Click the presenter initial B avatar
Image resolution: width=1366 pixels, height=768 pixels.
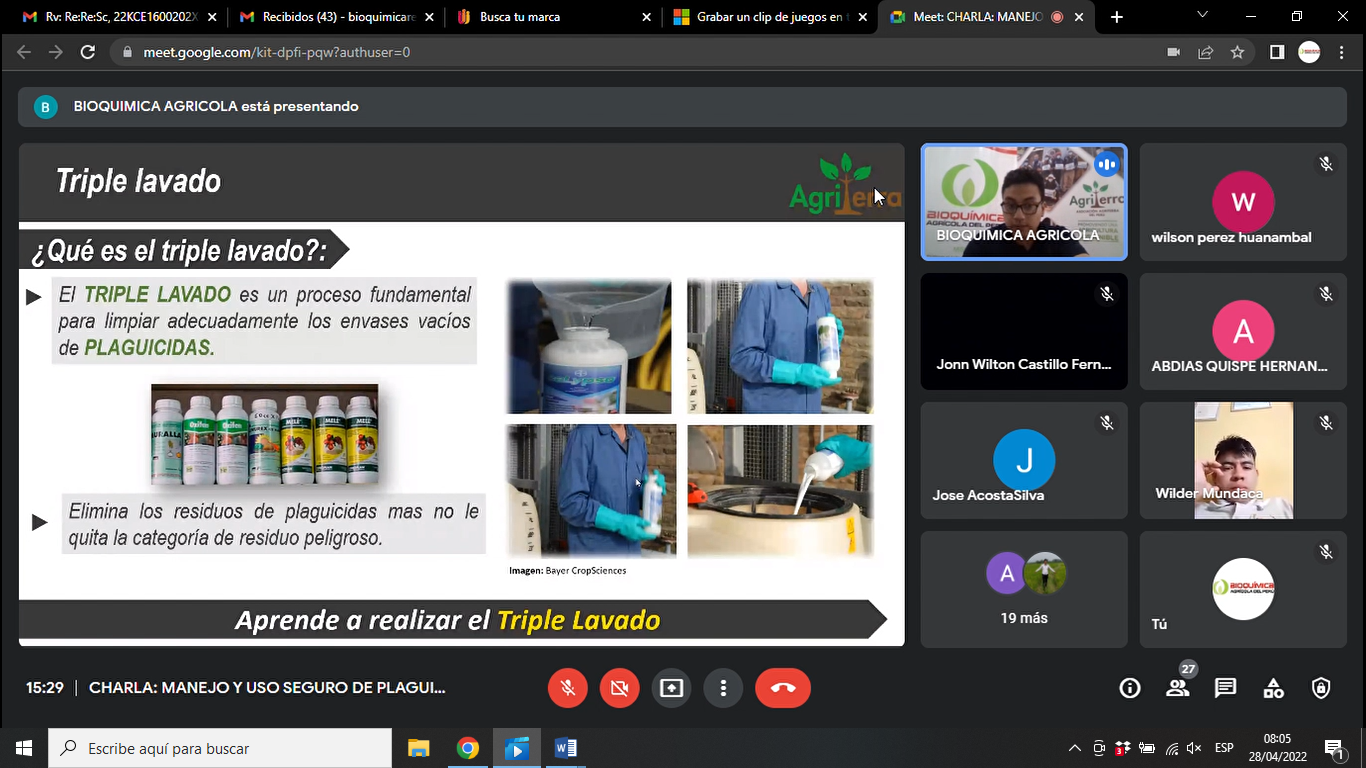point(46,107)
